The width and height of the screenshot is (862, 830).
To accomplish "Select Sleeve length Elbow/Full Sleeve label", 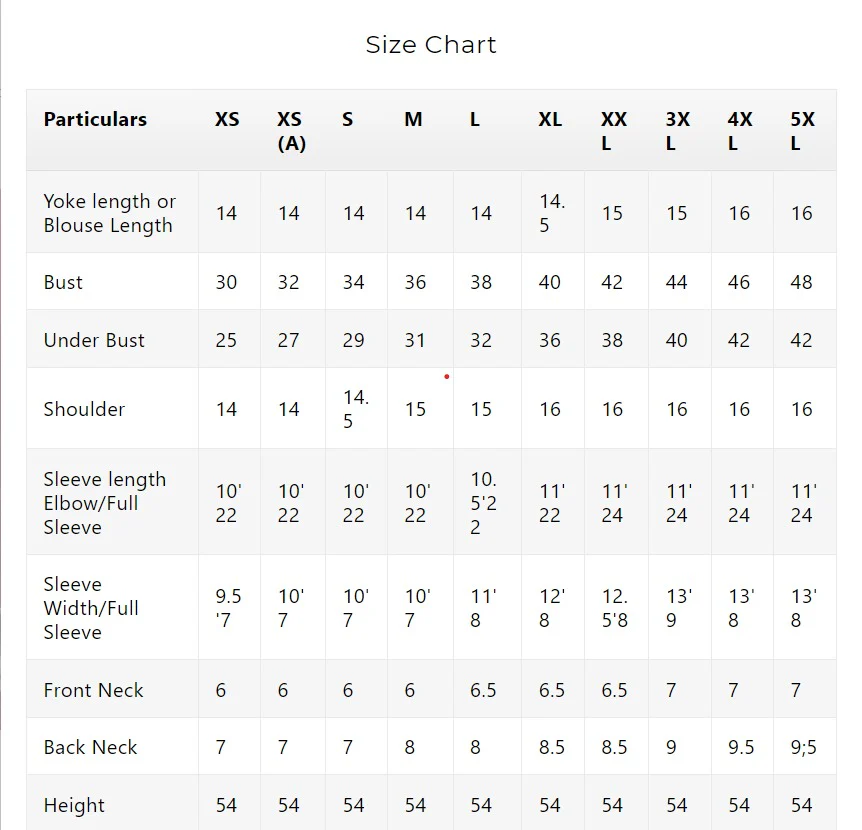I will [105, 503].
